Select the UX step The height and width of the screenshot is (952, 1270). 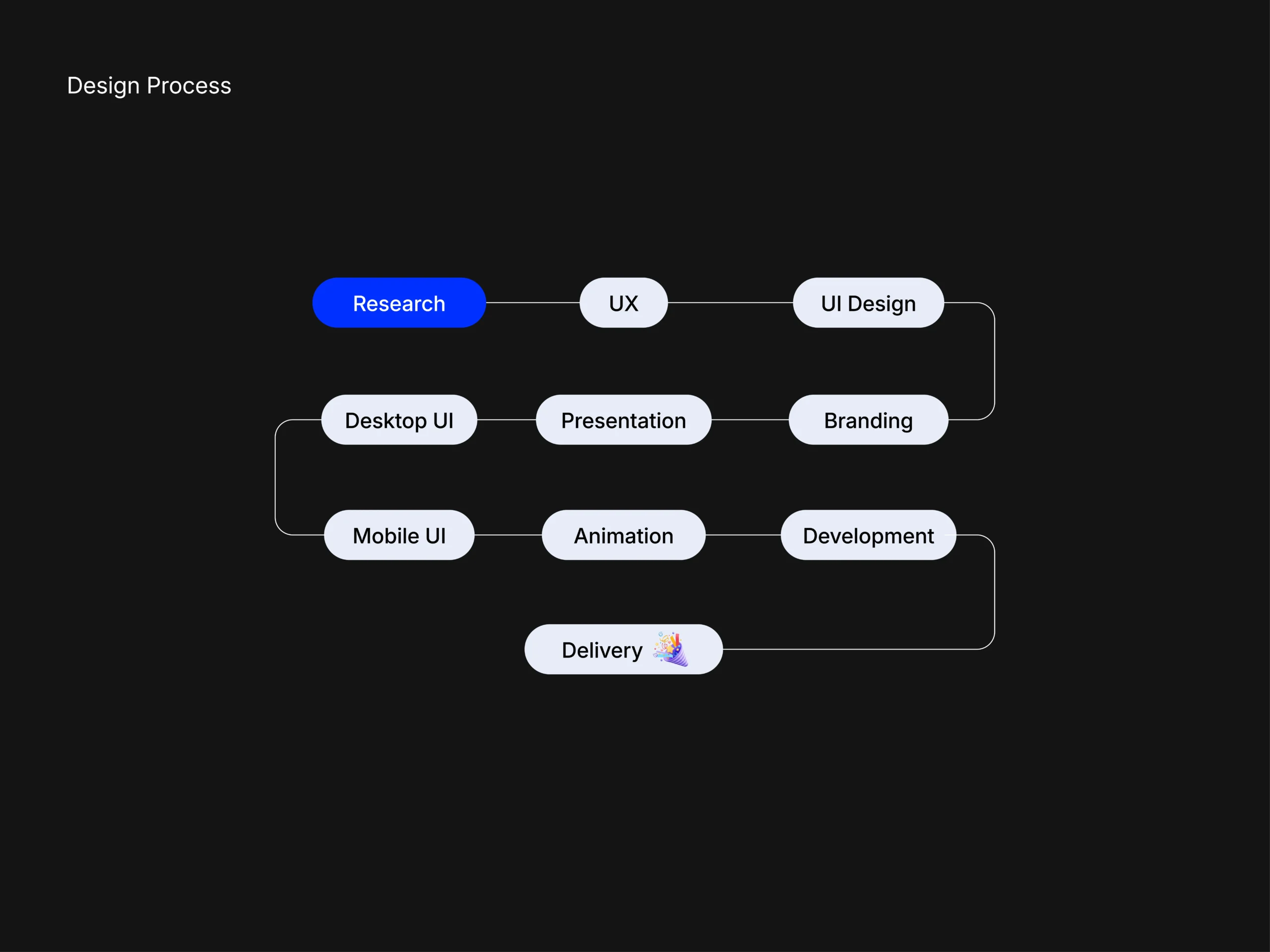click(x=624, y=303)
